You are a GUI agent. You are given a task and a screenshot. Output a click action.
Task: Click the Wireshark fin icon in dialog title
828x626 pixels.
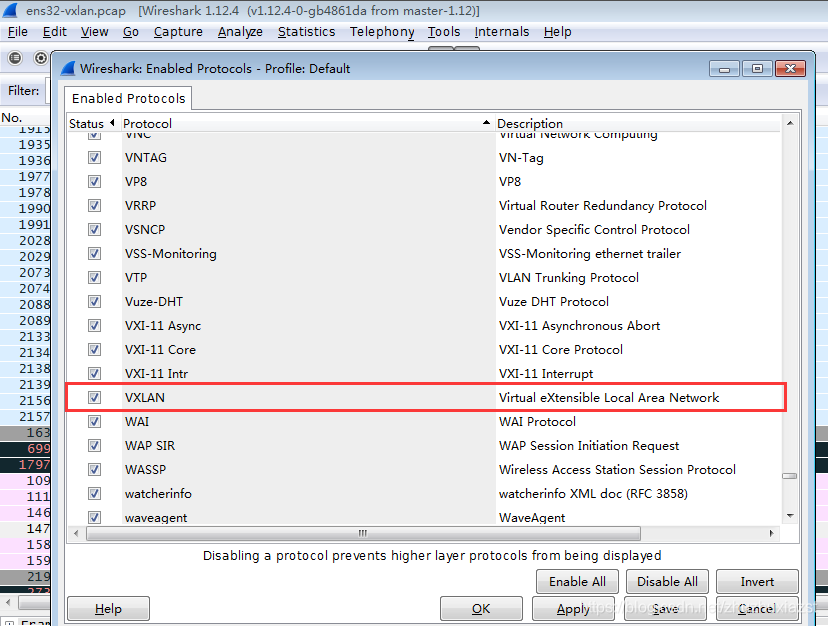tap(68, 68)
